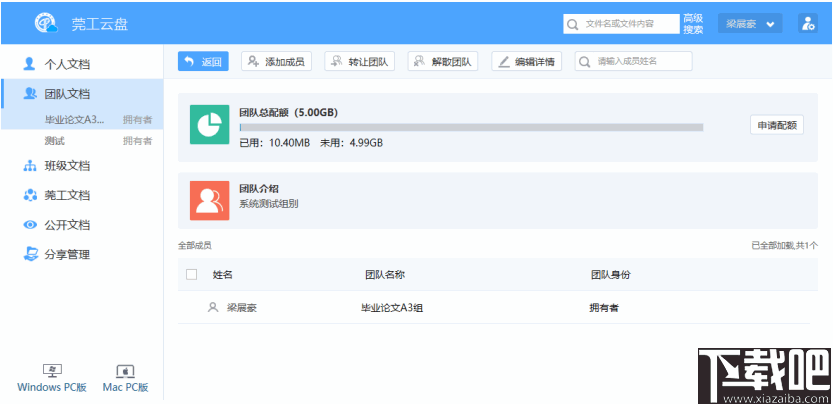Click the 班级文档 hierarchy icon
This screenshot has width=833, height=404.
pyautogui.click(x=30, y=166)
